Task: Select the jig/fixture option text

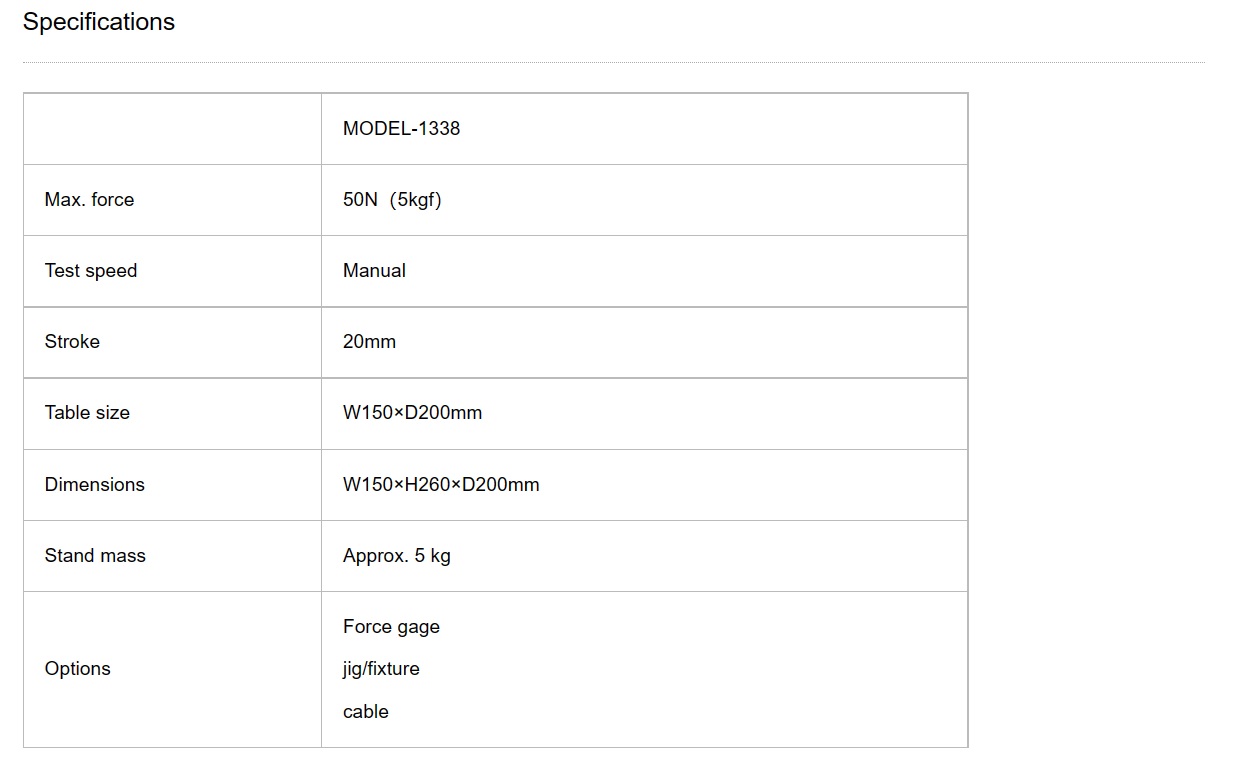Action: click(381, 669)
